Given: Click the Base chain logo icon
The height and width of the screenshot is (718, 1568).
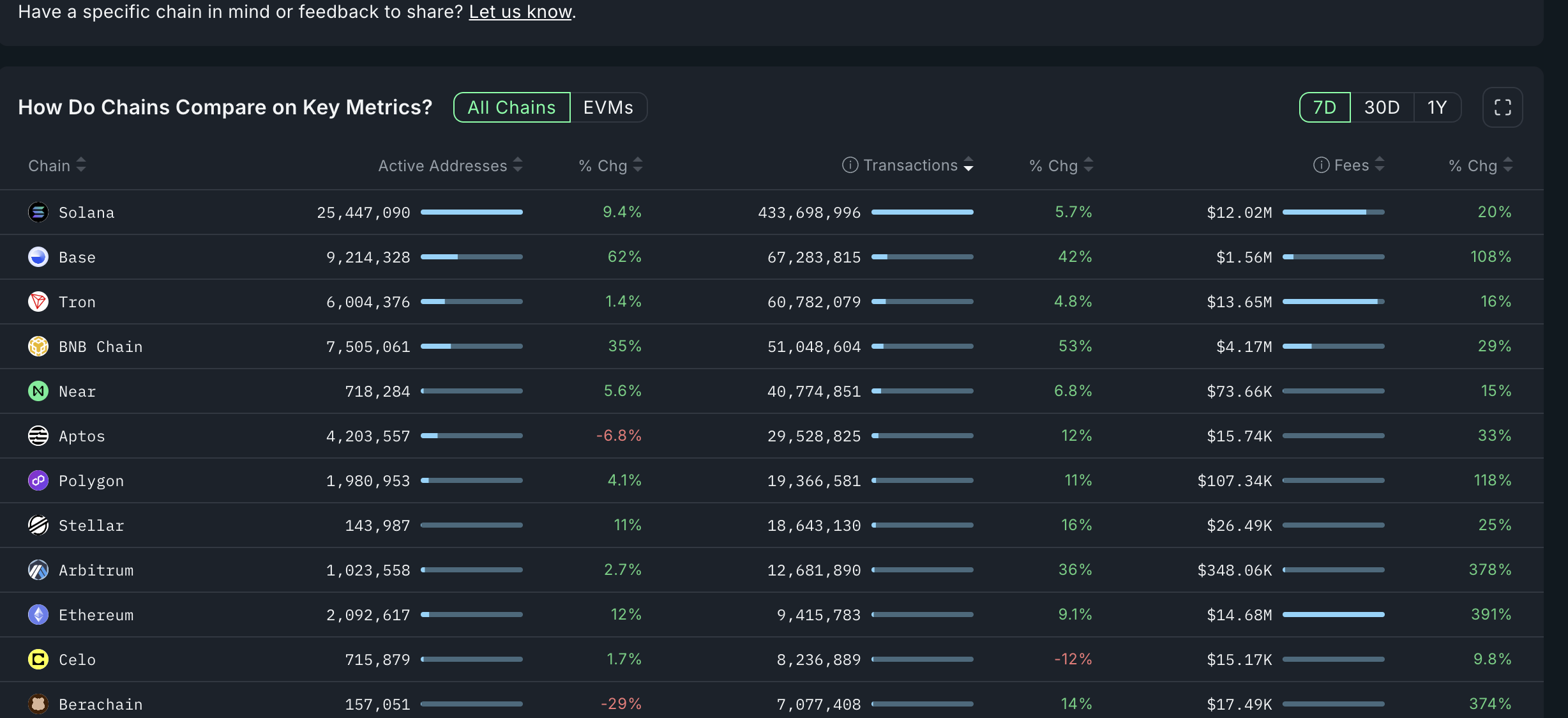Looking at the screenshot, I should [38, 257].
